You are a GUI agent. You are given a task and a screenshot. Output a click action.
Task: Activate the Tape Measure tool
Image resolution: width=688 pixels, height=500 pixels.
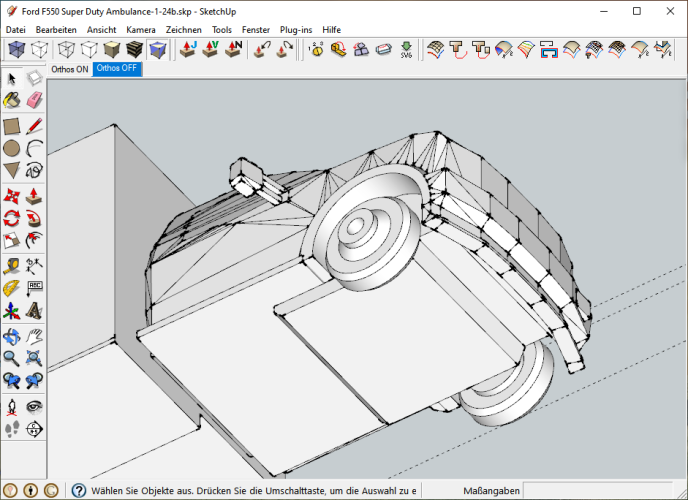click(x=12, y=266)
